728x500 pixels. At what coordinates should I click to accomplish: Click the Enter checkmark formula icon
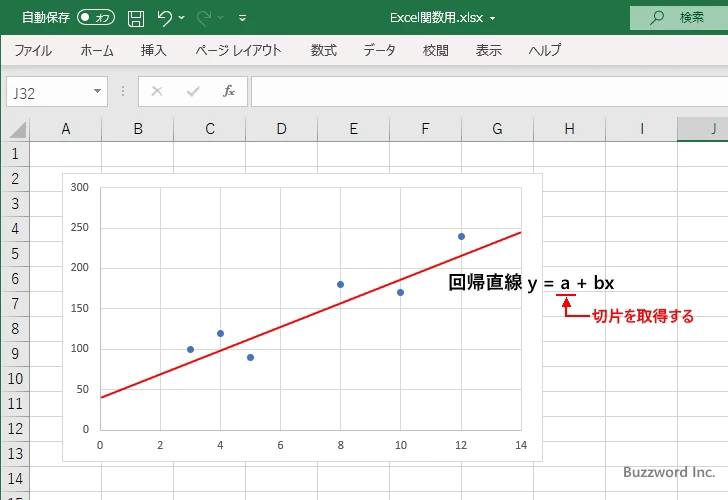(193, 91)
